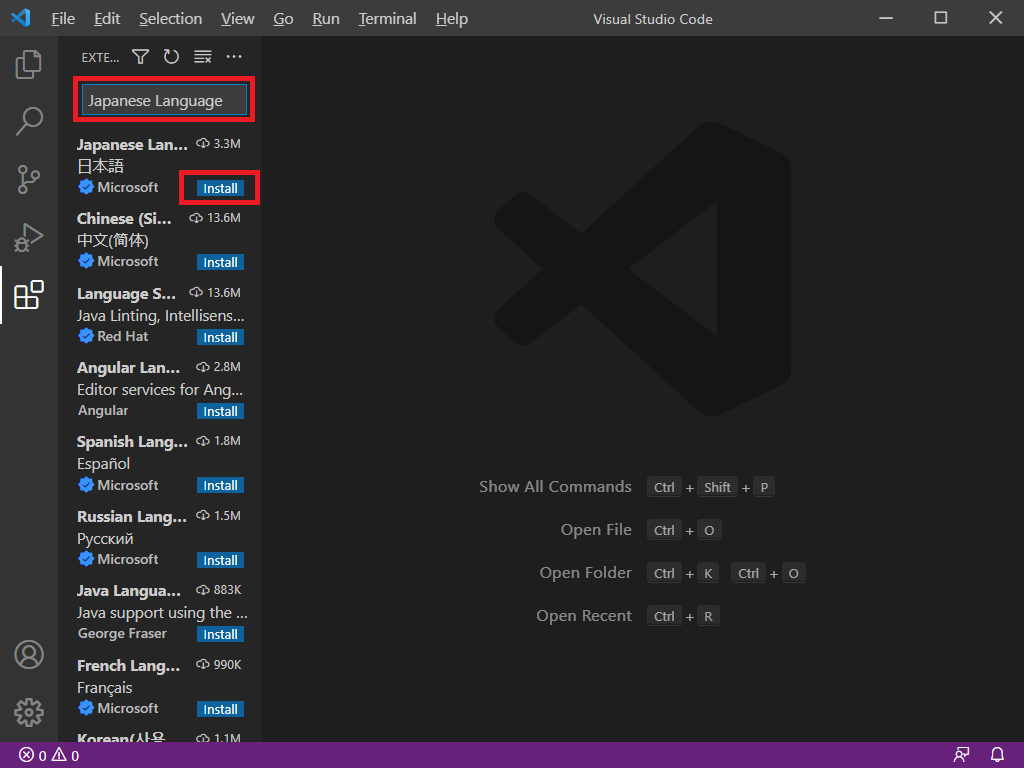The width and height of the screenshot is (1024, 768).
Task: Open the Terminal menu
Action: tap(387, 19)
